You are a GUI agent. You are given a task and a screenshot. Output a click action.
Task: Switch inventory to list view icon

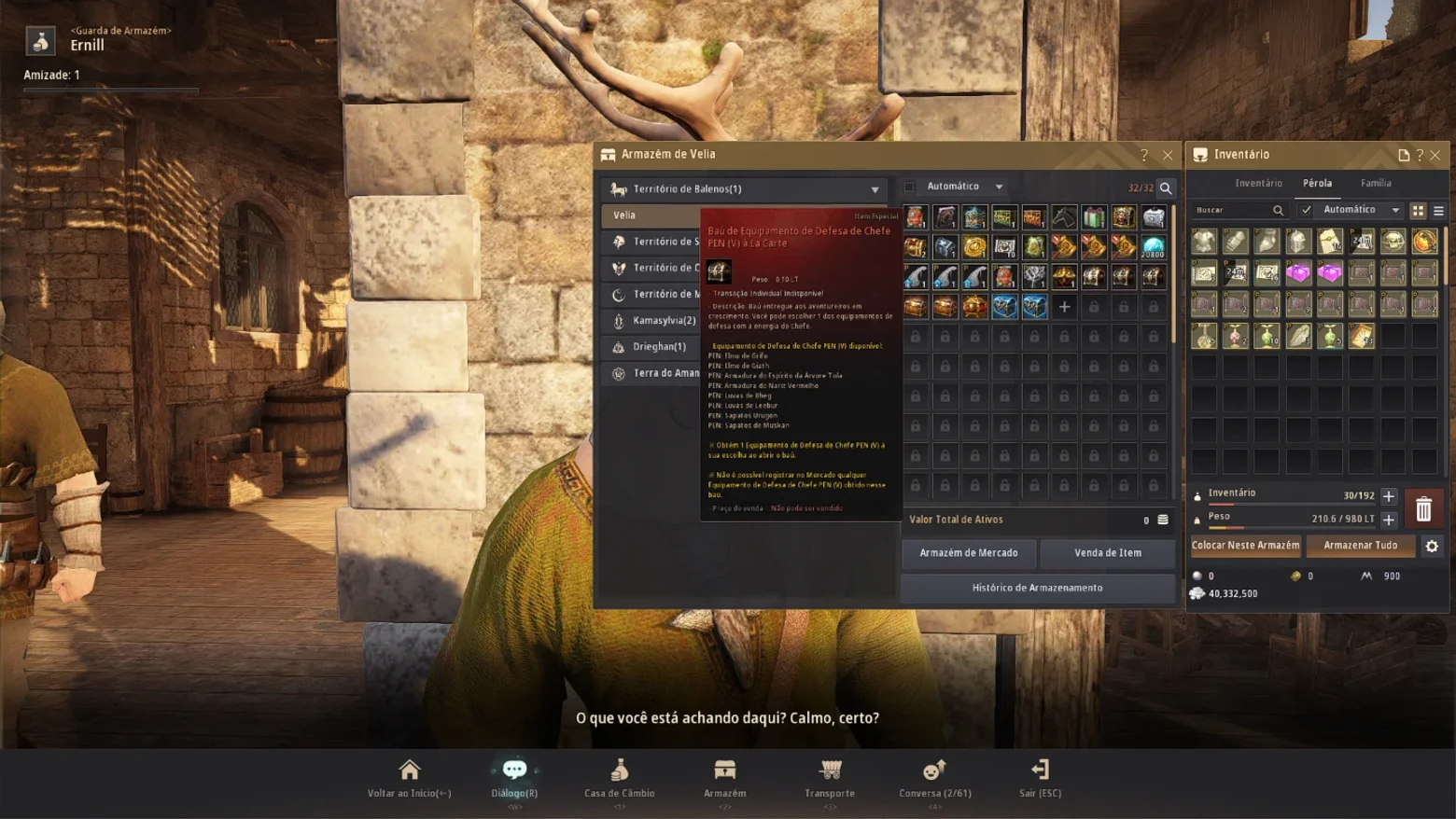pyautogui.click(x=1438, y=211)
